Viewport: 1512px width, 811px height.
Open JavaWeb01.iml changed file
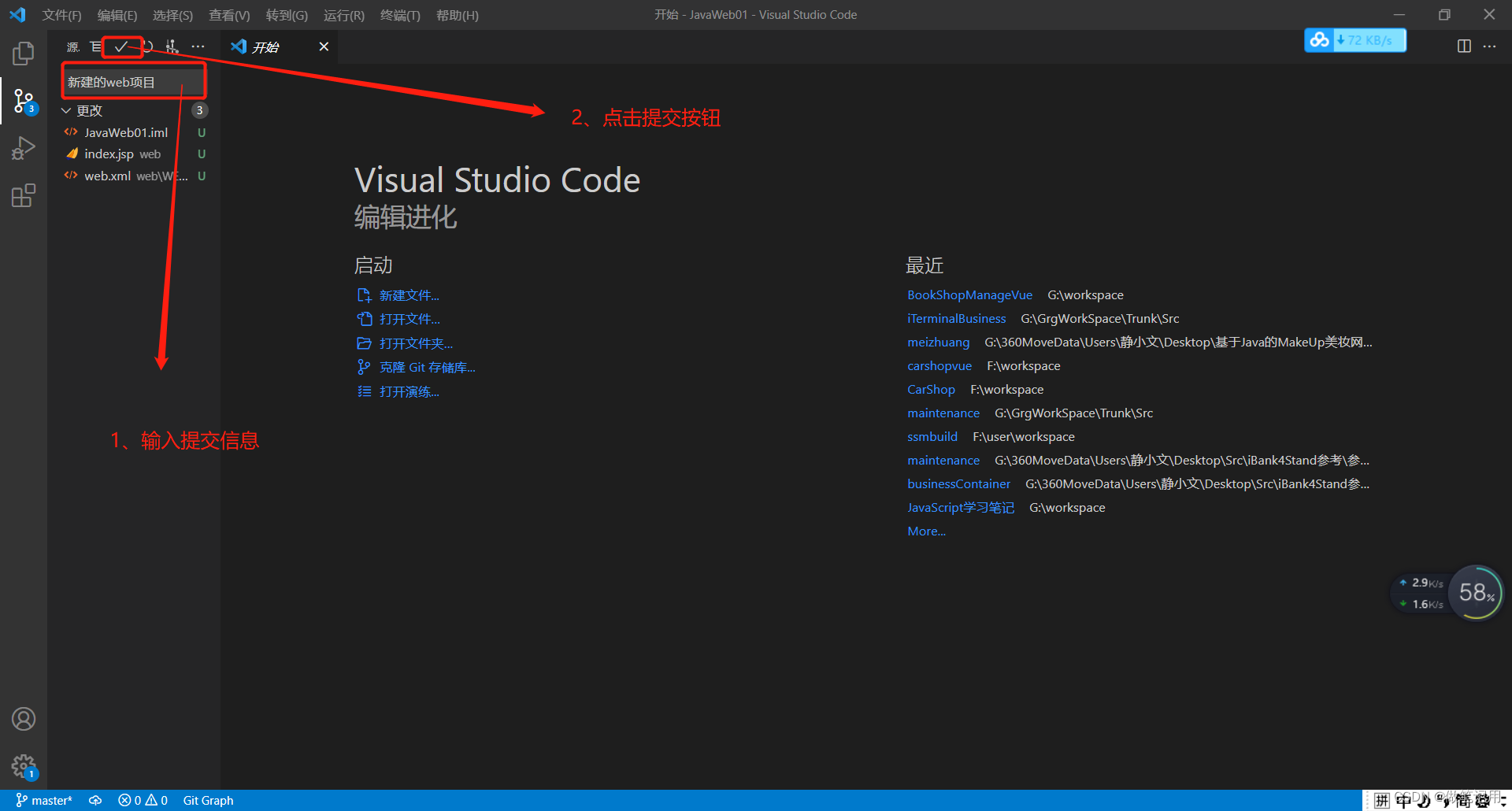126,132
